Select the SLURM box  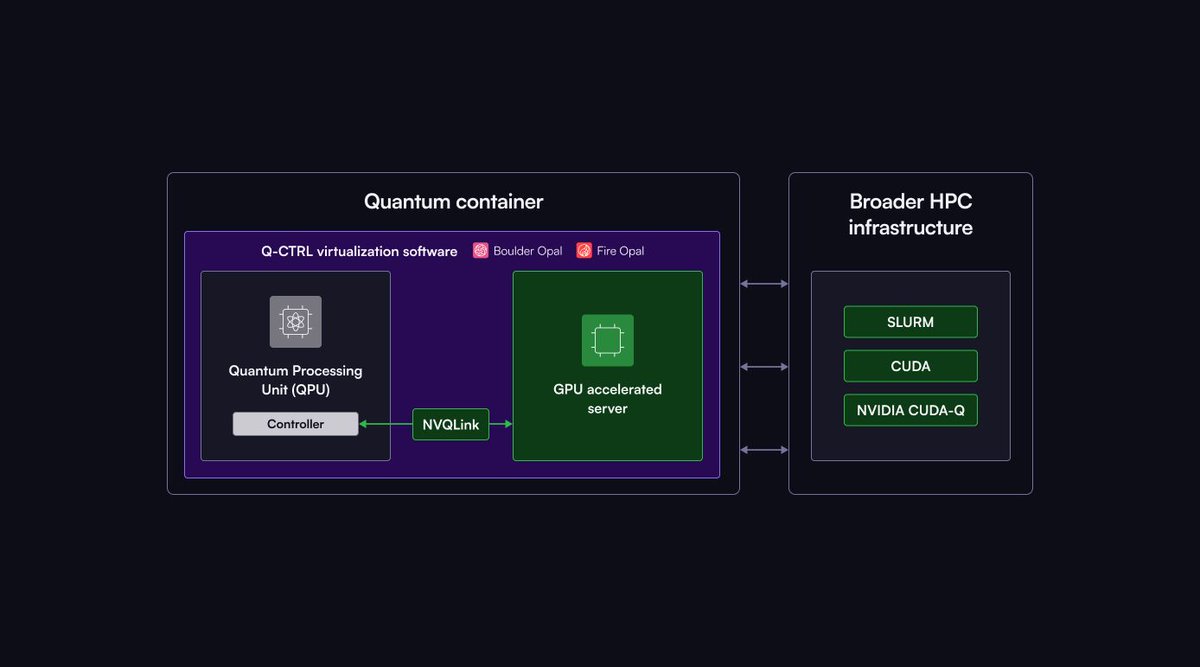click(x=910, y=322)
